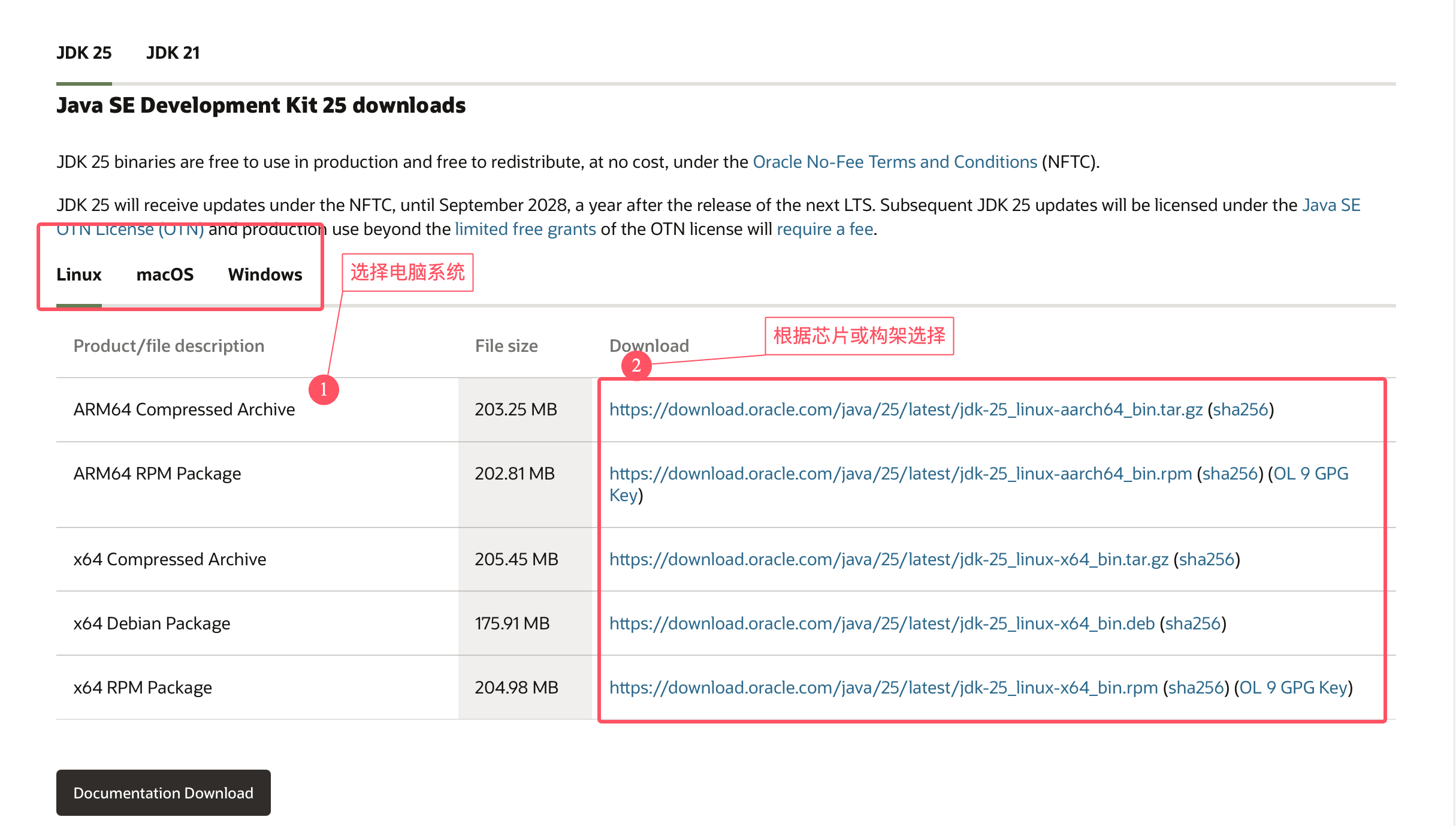Open sha256 for ARM64 RPM Package

(x=1230, y=474)
